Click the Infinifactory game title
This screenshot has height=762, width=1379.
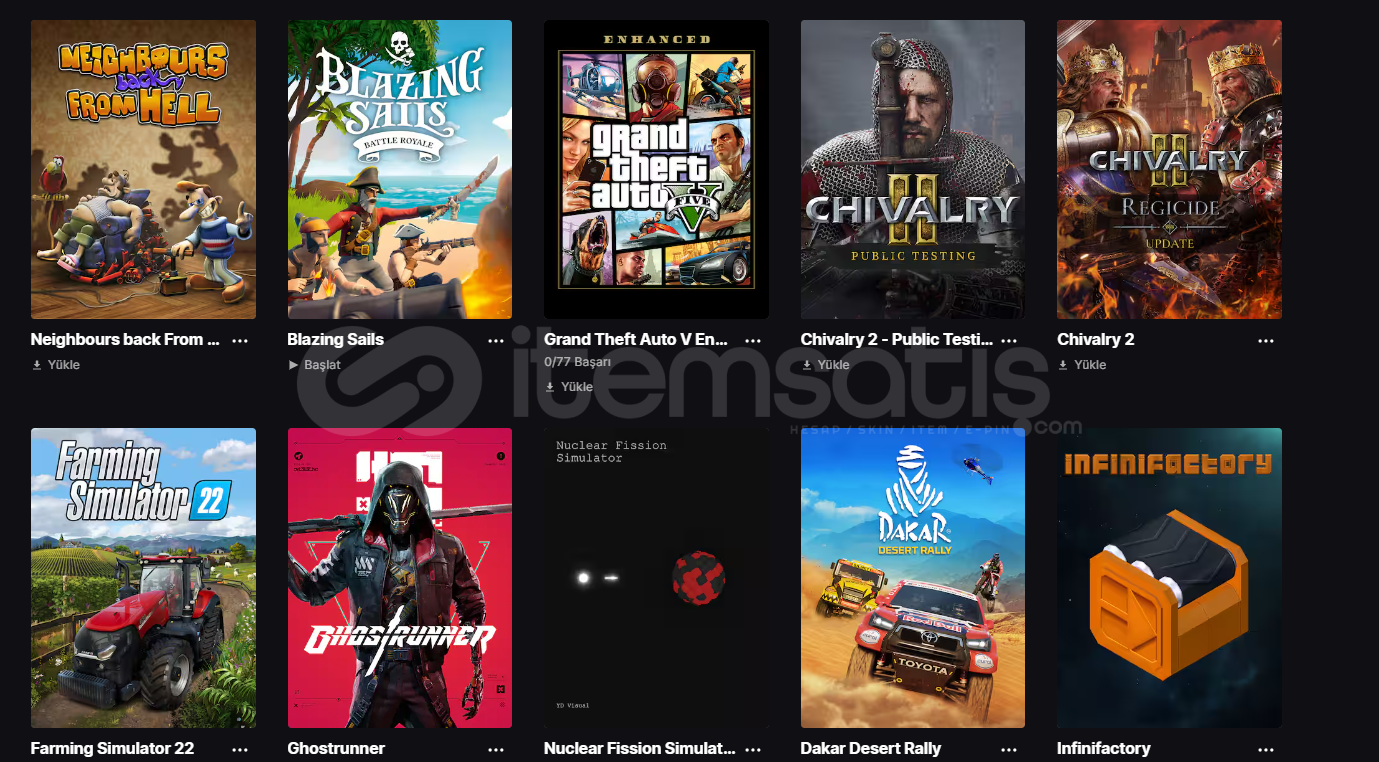[x=1104, y=748]
